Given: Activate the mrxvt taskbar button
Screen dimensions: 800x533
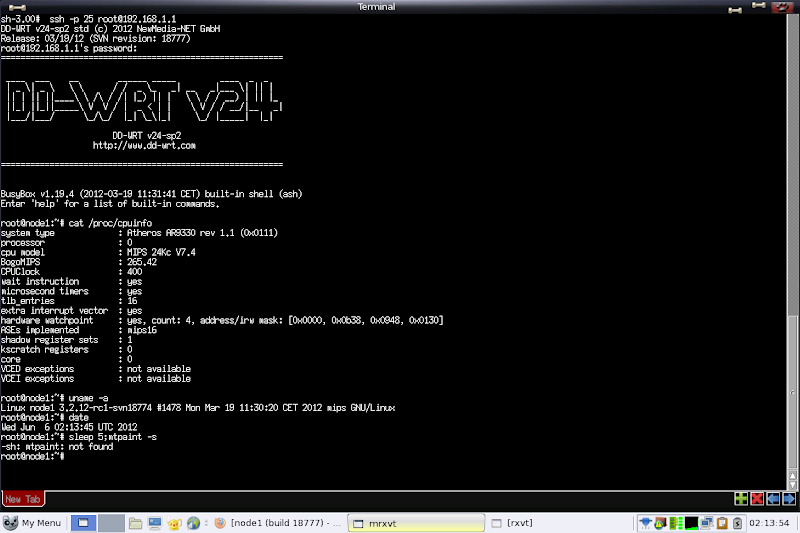Looking at the screenshot, I should point(416,523).
